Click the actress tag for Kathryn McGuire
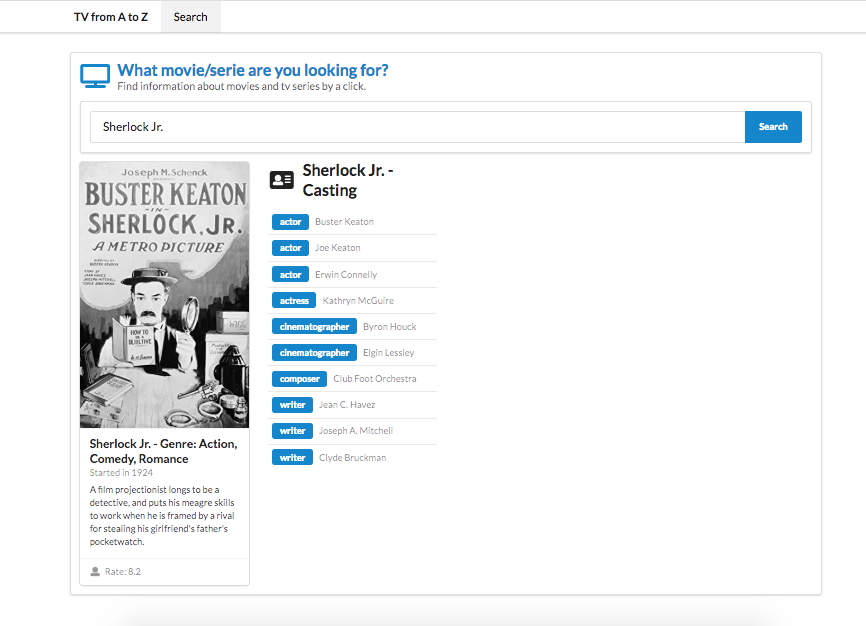The image size is (866, 626). point(294,301)
